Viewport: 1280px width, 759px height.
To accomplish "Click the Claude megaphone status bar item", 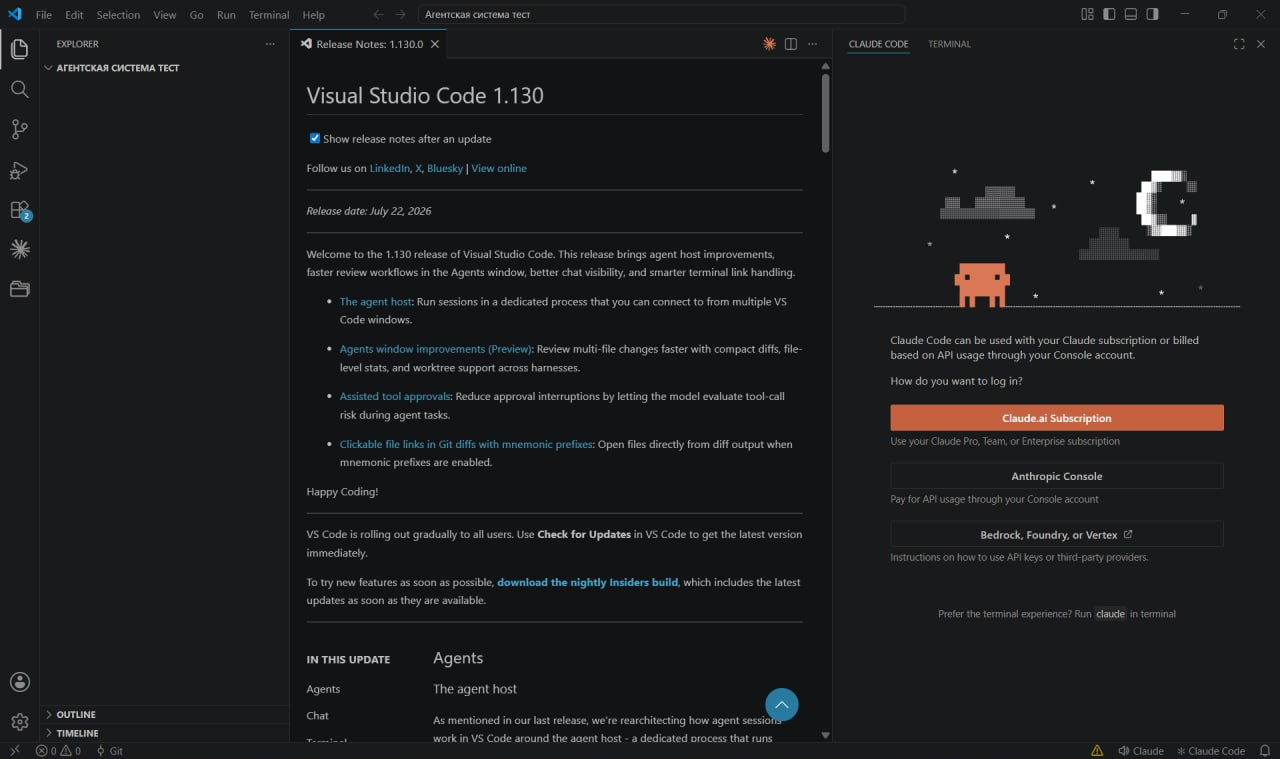I will coord(1141,751).
